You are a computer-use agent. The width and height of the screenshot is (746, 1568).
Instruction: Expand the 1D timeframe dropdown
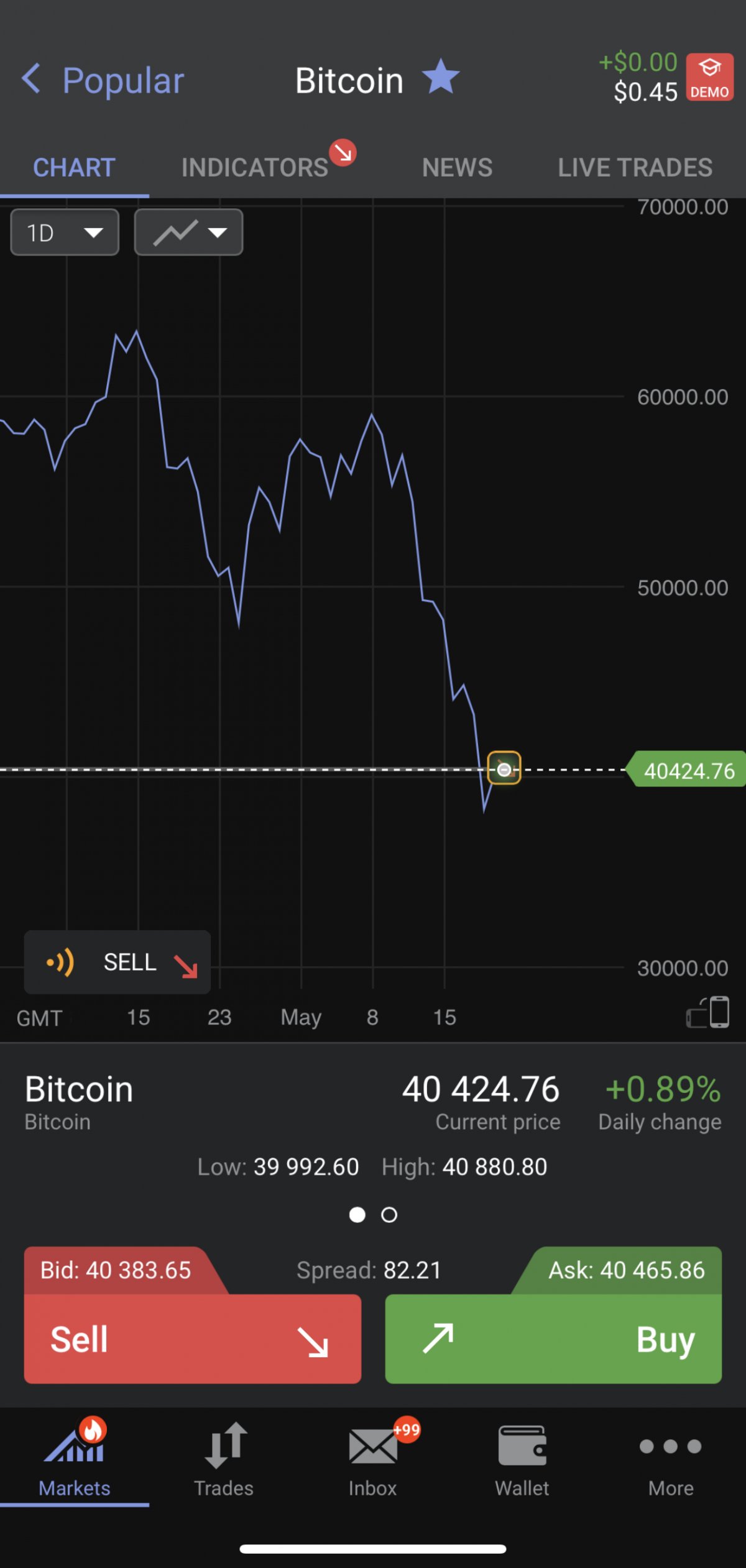click(65, 233)
